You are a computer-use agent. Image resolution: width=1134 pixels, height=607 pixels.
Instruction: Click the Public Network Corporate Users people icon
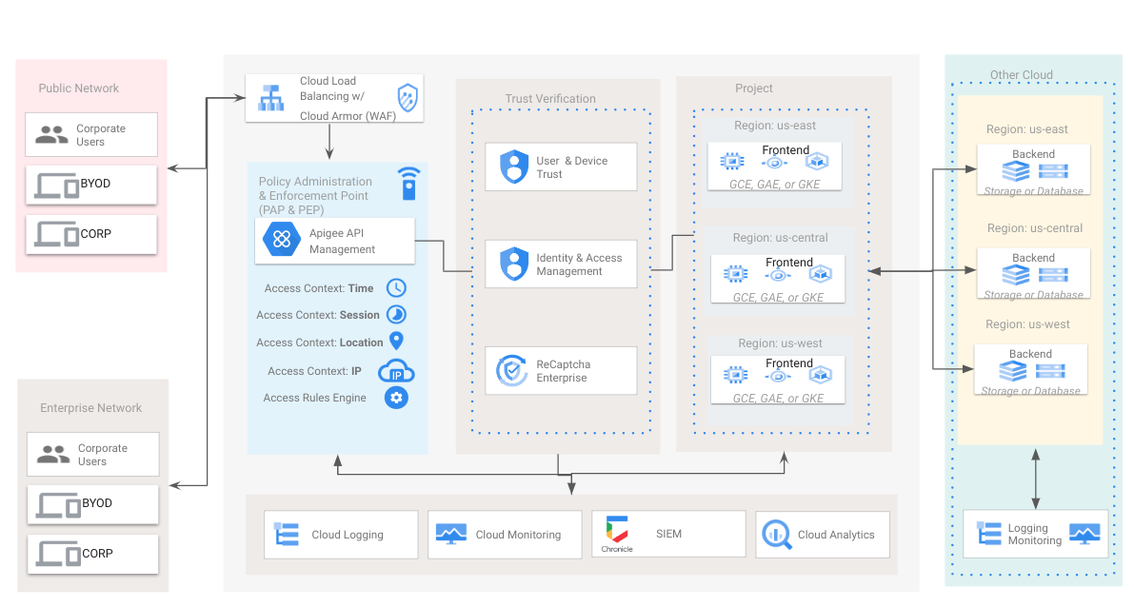click(x=52, y=135)
